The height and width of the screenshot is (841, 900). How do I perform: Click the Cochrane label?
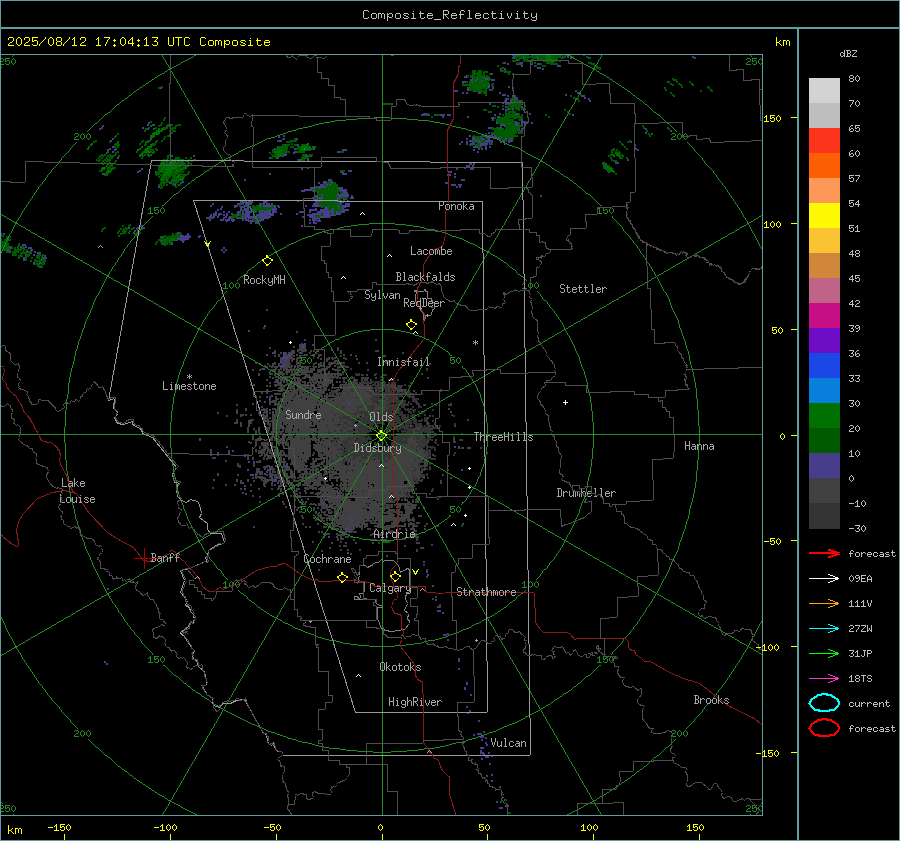pos(327,559)
